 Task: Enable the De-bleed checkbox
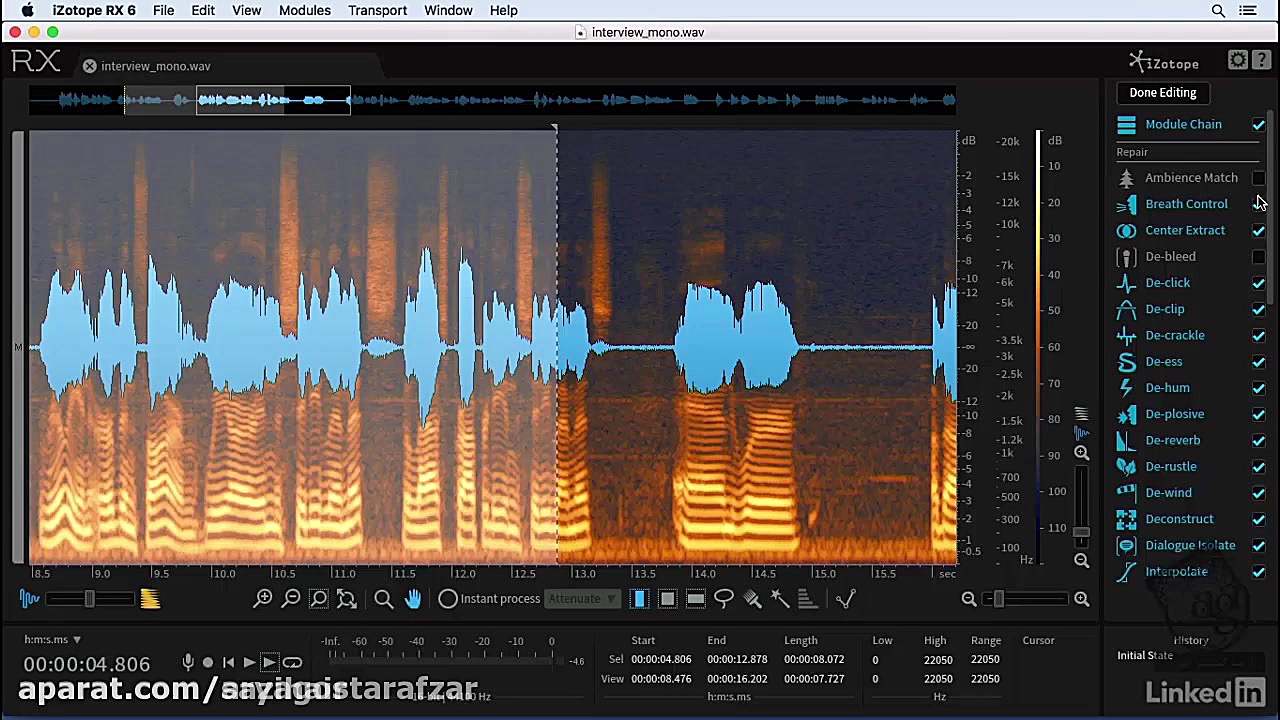tap(1258, 256)
